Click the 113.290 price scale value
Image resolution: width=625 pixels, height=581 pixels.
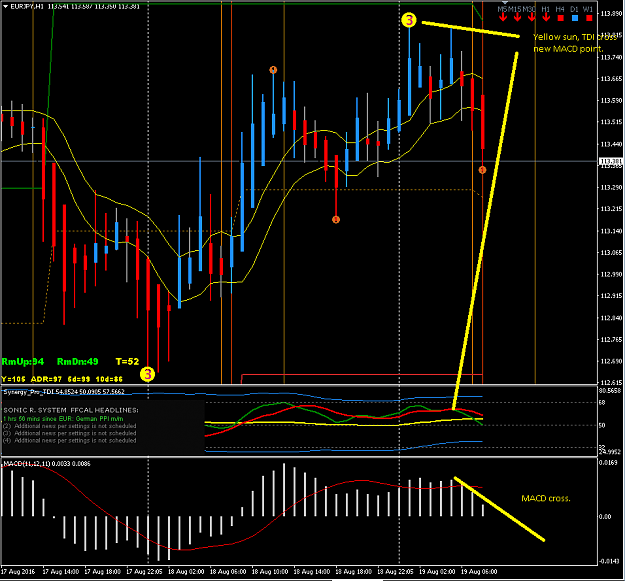[x=611, y=187]
